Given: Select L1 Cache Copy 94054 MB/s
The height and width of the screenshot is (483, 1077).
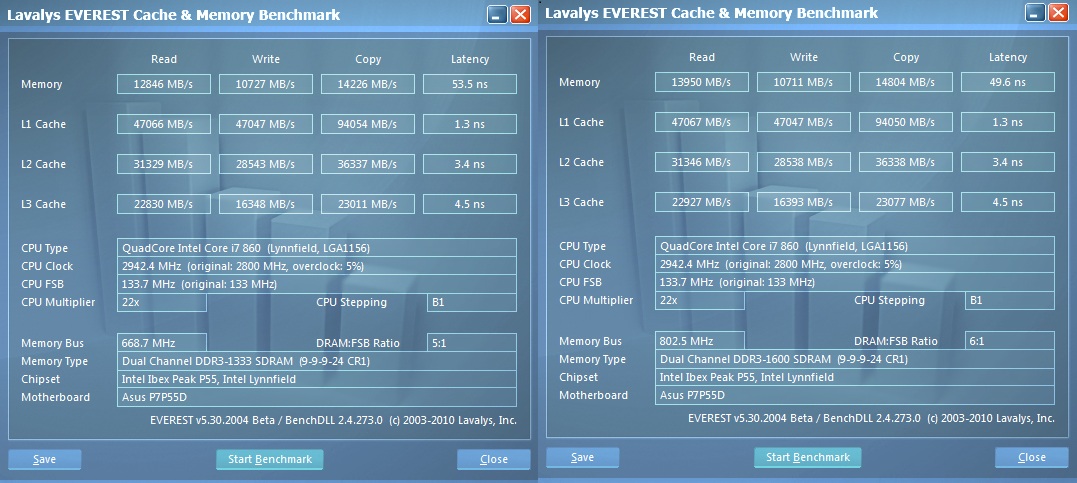Looking at the screenshot, I should pos(368,124).
